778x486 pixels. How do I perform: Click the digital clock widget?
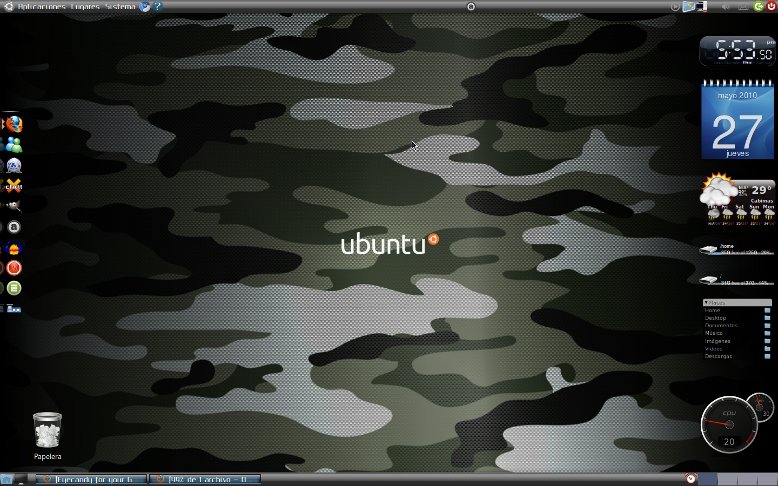(x=737, y=51)
